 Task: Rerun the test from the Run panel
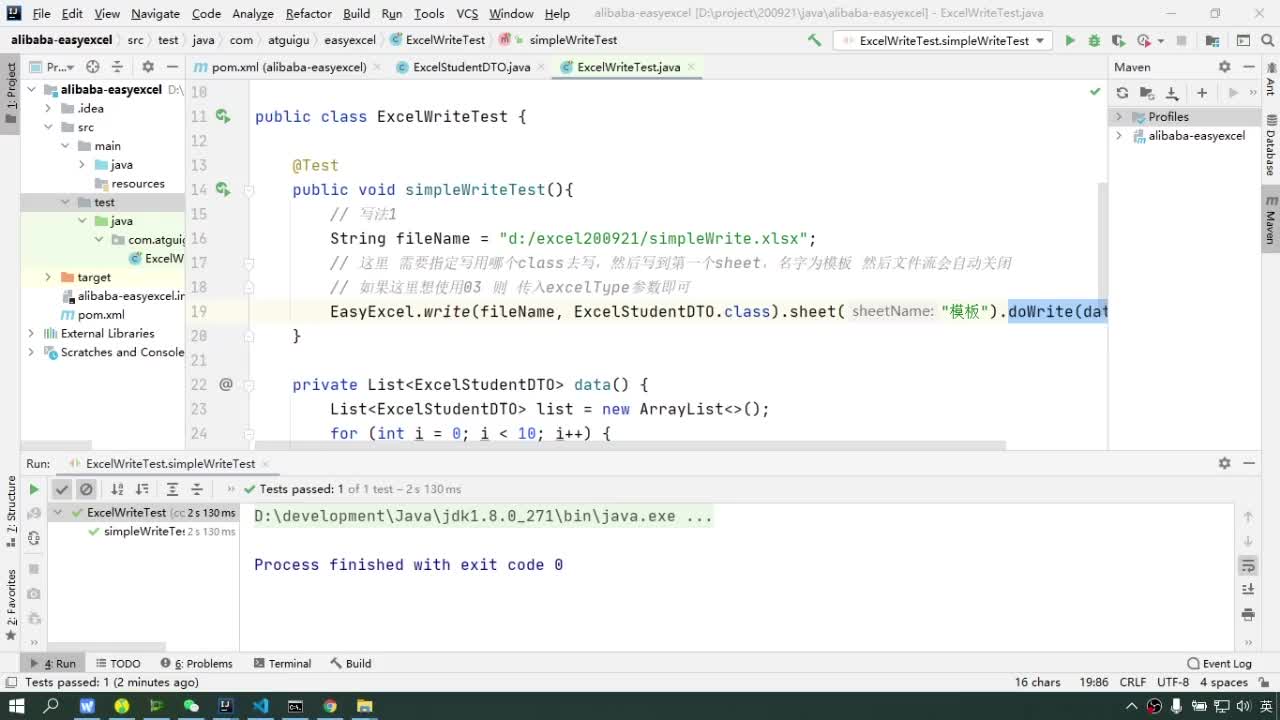tap(33, 489)
